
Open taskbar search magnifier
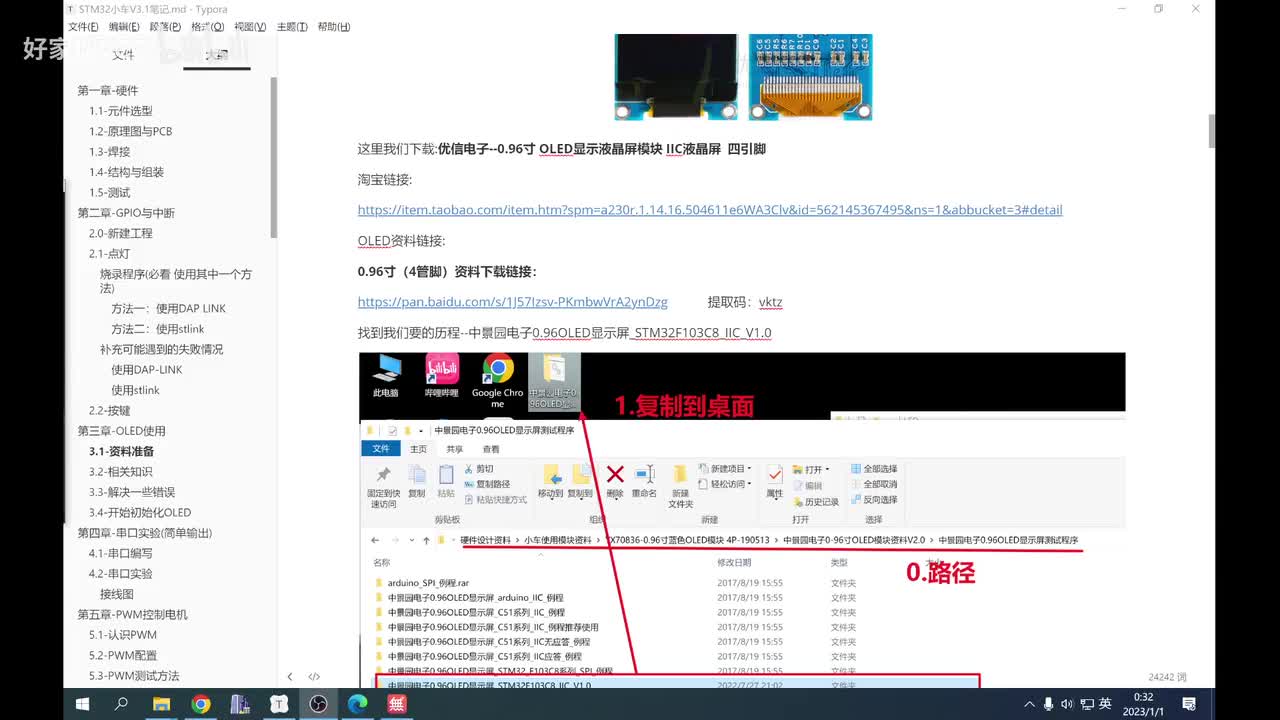pos(121,704)
